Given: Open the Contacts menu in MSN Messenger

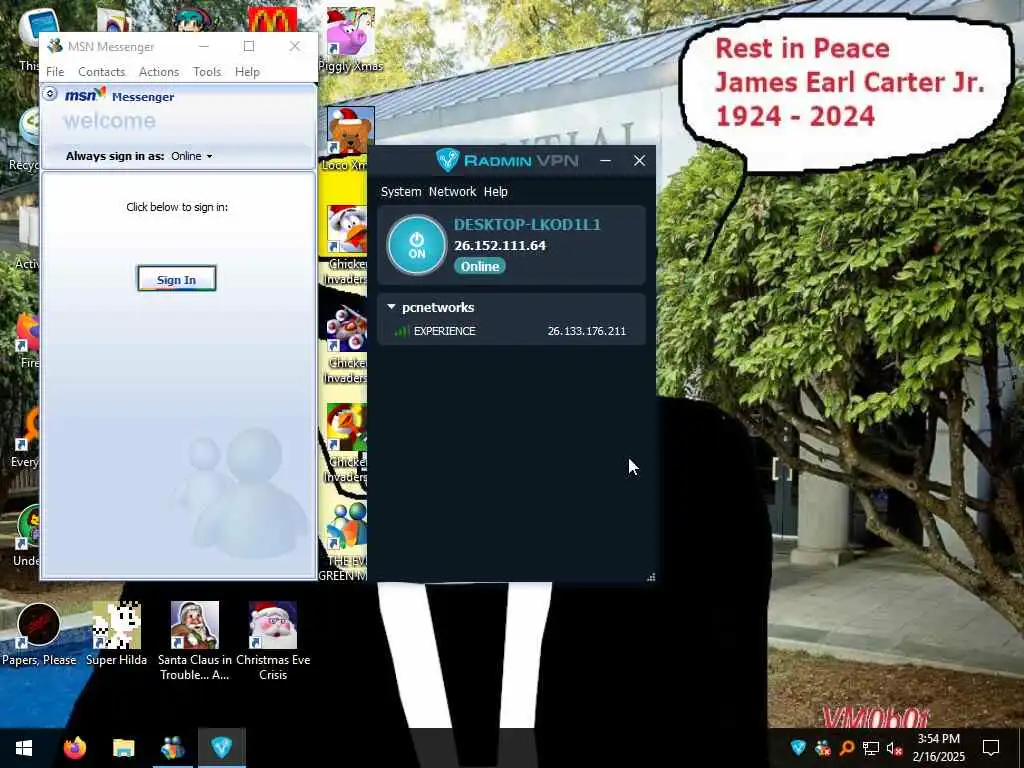Looking at the screenshot, I should [101, 72].
